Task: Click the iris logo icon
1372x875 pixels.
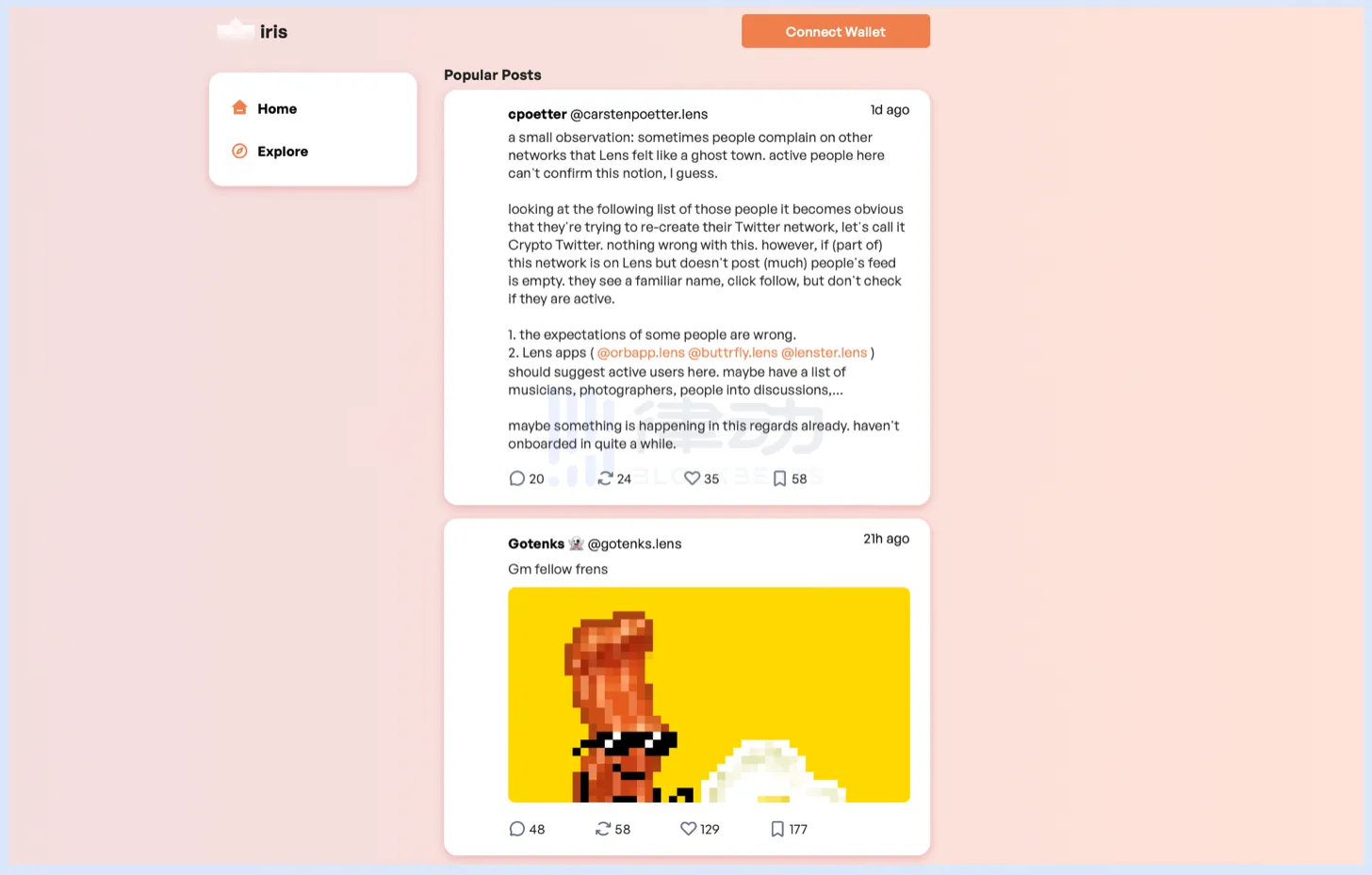Action: [235, 30]
